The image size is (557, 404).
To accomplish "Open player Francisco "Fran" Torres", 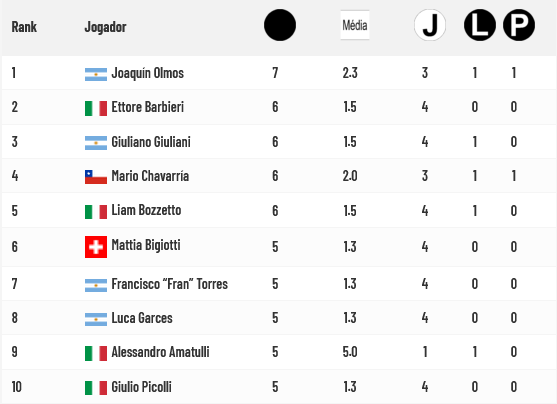I will pos(170,284).
